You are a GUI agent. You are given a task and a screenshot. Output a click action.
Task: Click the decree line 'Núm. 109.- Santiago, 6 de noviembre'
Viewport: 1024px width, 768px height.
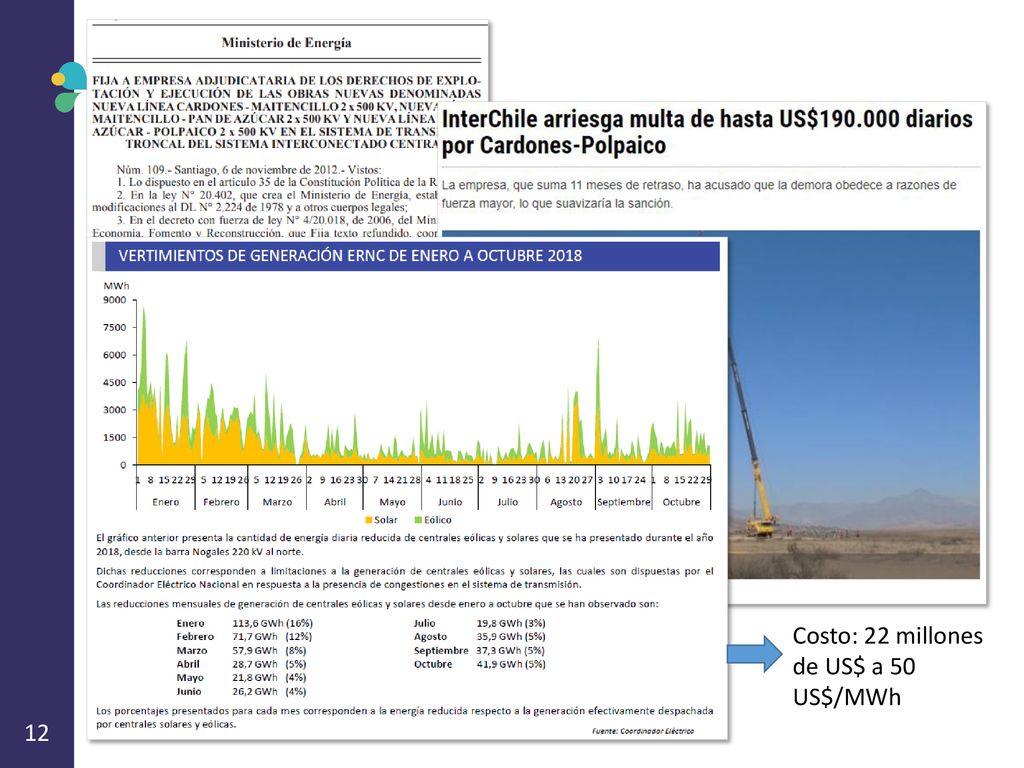[249, 170]
